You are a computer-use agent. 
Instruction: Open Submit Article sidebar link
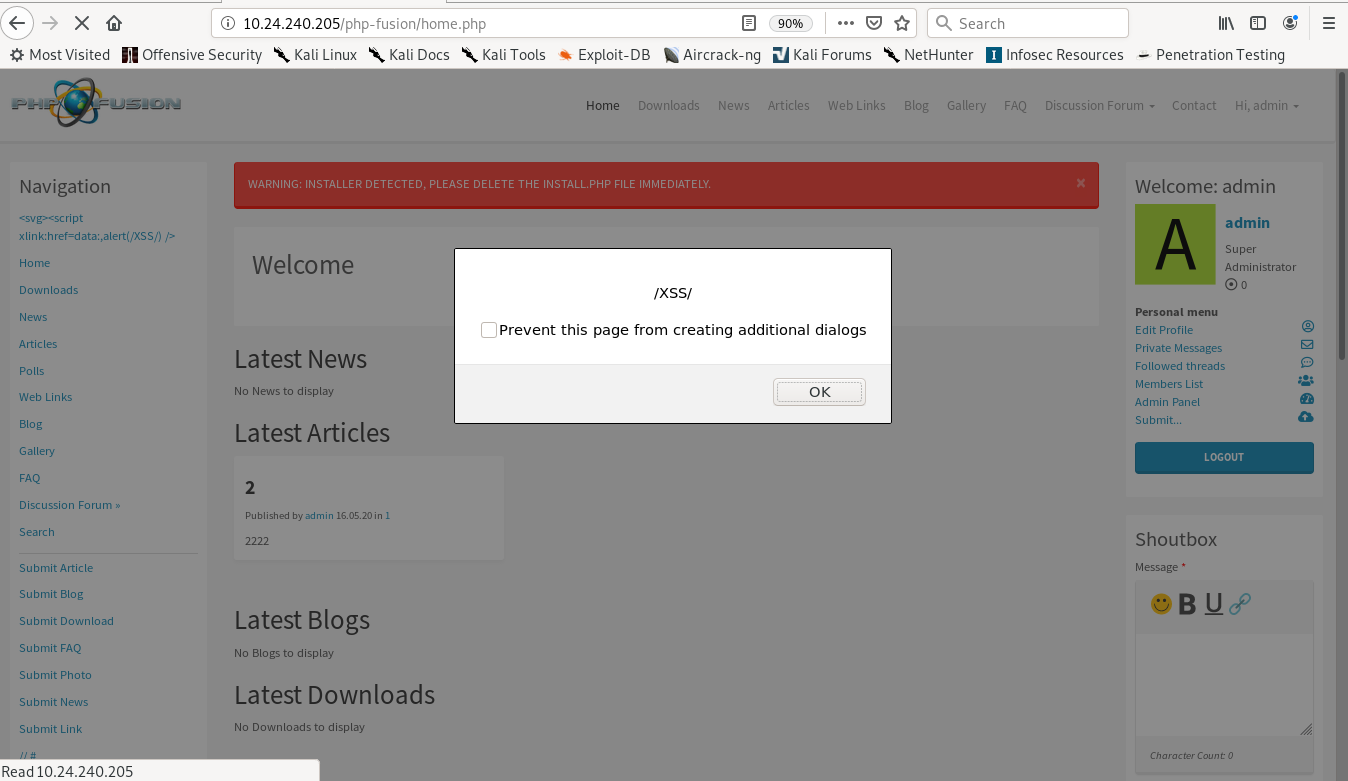[x=56, y=568]
